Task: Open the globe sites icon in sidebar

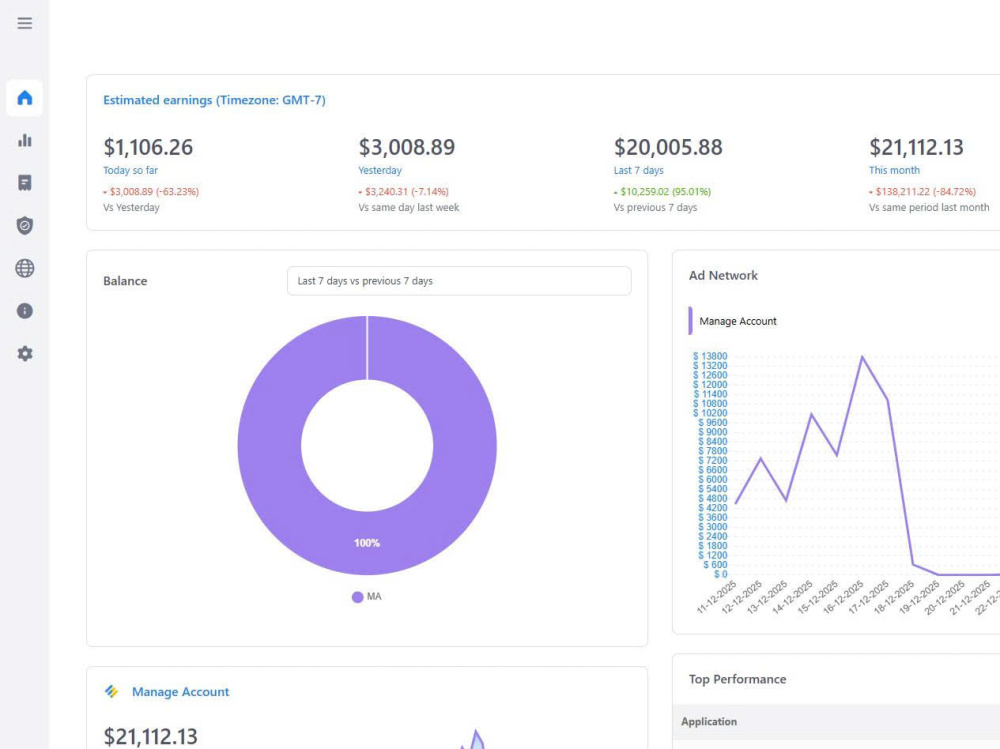Action: (x=25, y=268)
